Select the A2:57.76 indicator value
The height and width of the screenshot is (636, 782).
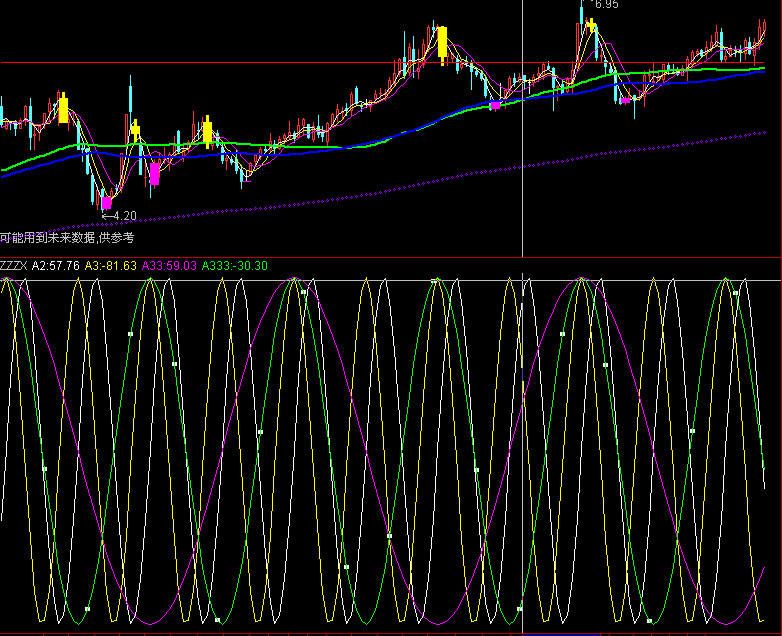tap(55, 266)
